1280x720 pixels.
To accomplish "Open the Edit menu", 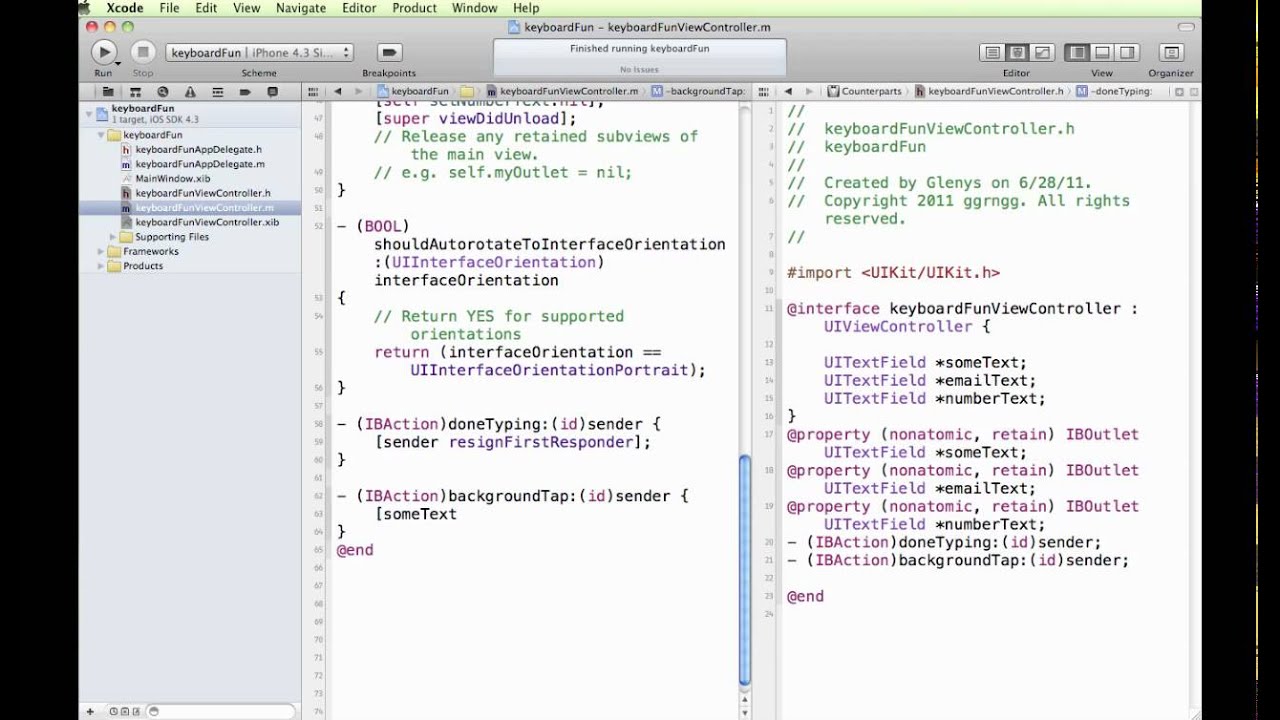I will pos(206,8).
